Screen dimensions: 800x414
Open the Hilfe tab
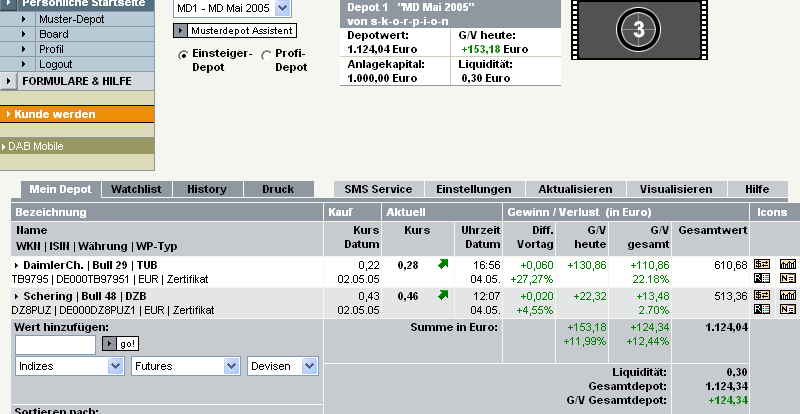(757, 189)
